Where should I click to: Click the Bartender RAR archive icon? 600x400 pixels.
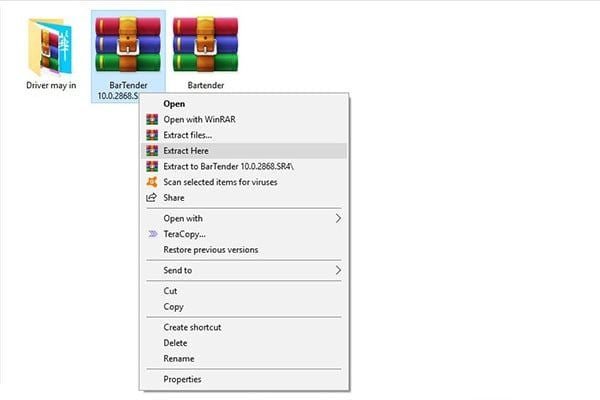205,47
